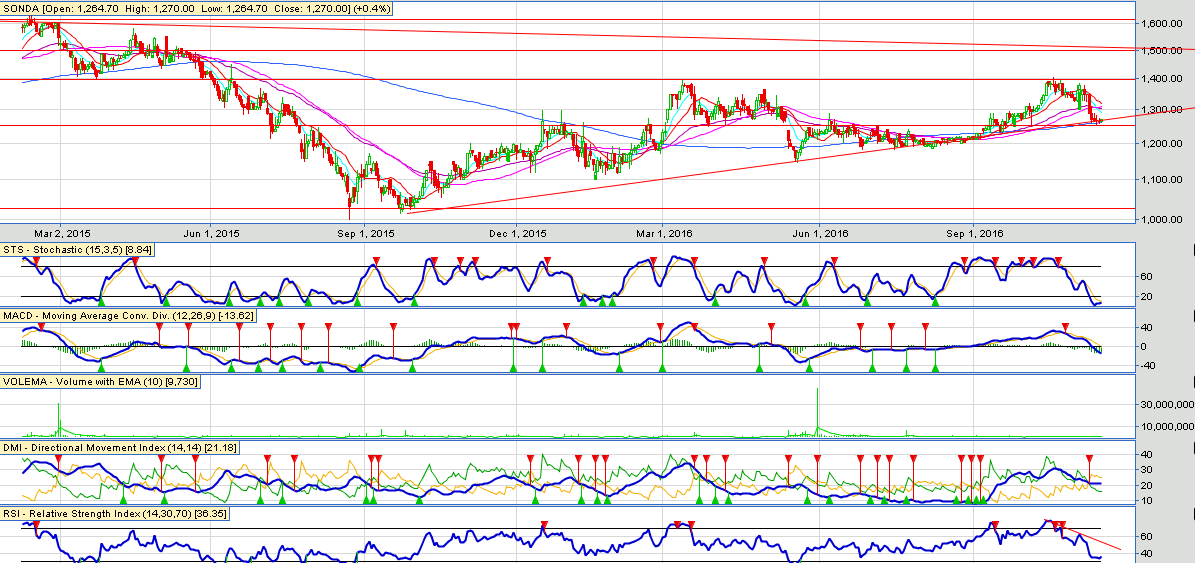Viewport: 1195px width, 563px height.
Task: Click the rightmost red marker in Stochastic panel
Action: point(1058,260)
